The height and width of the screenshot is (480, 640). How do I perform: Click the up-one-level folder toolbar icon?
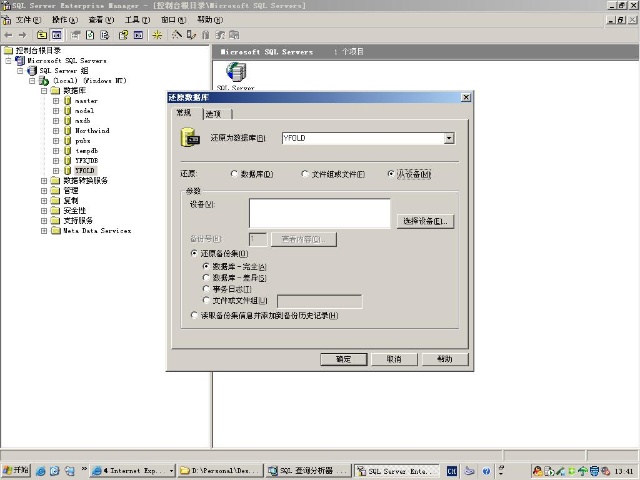coord(41,34)
